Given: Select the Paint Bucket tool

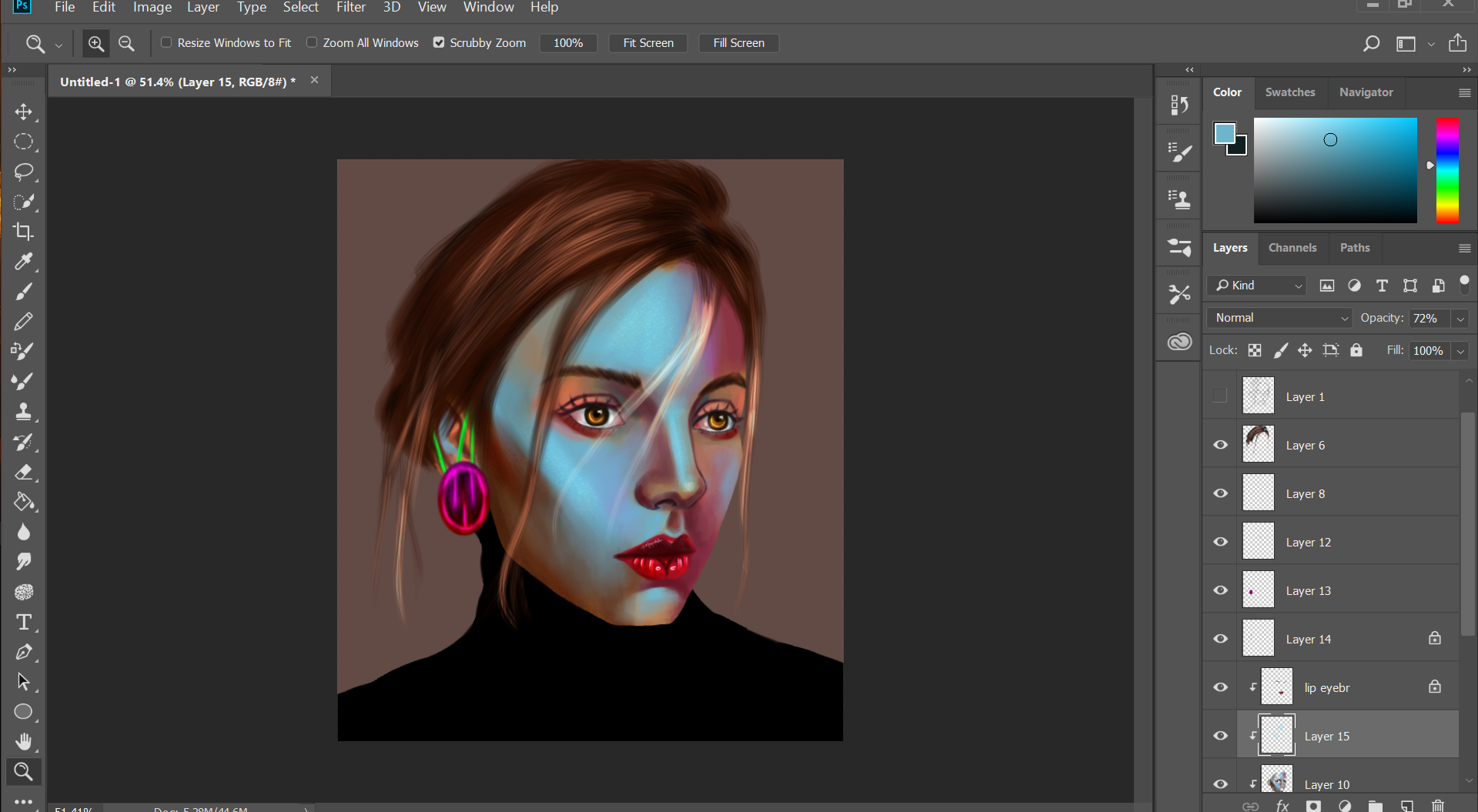Looking at the screenshot, I should click(x=24, y=502).
